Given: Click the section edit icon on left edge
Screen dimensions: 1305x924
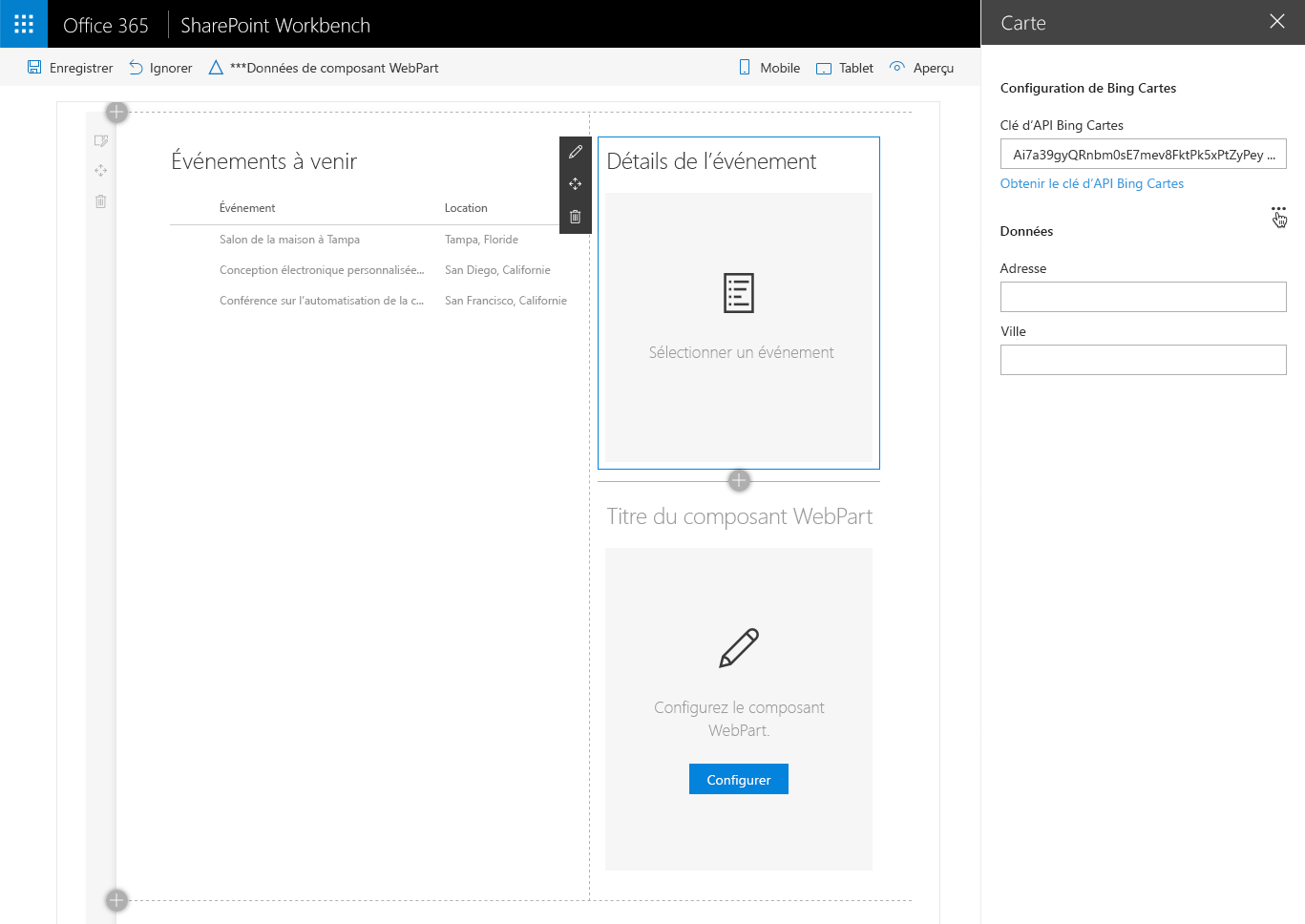Looking at the screenshot, I should [x=100, y=140].
